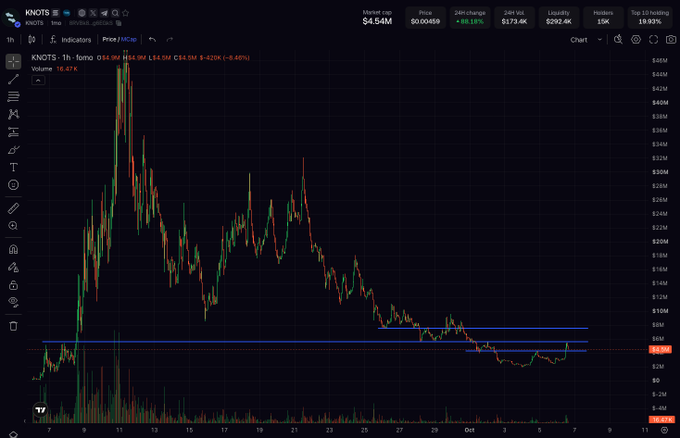Click the Liquidity stat card
Image resolution: width=680 pixels, height=438 pixels.
click(559, 17)
